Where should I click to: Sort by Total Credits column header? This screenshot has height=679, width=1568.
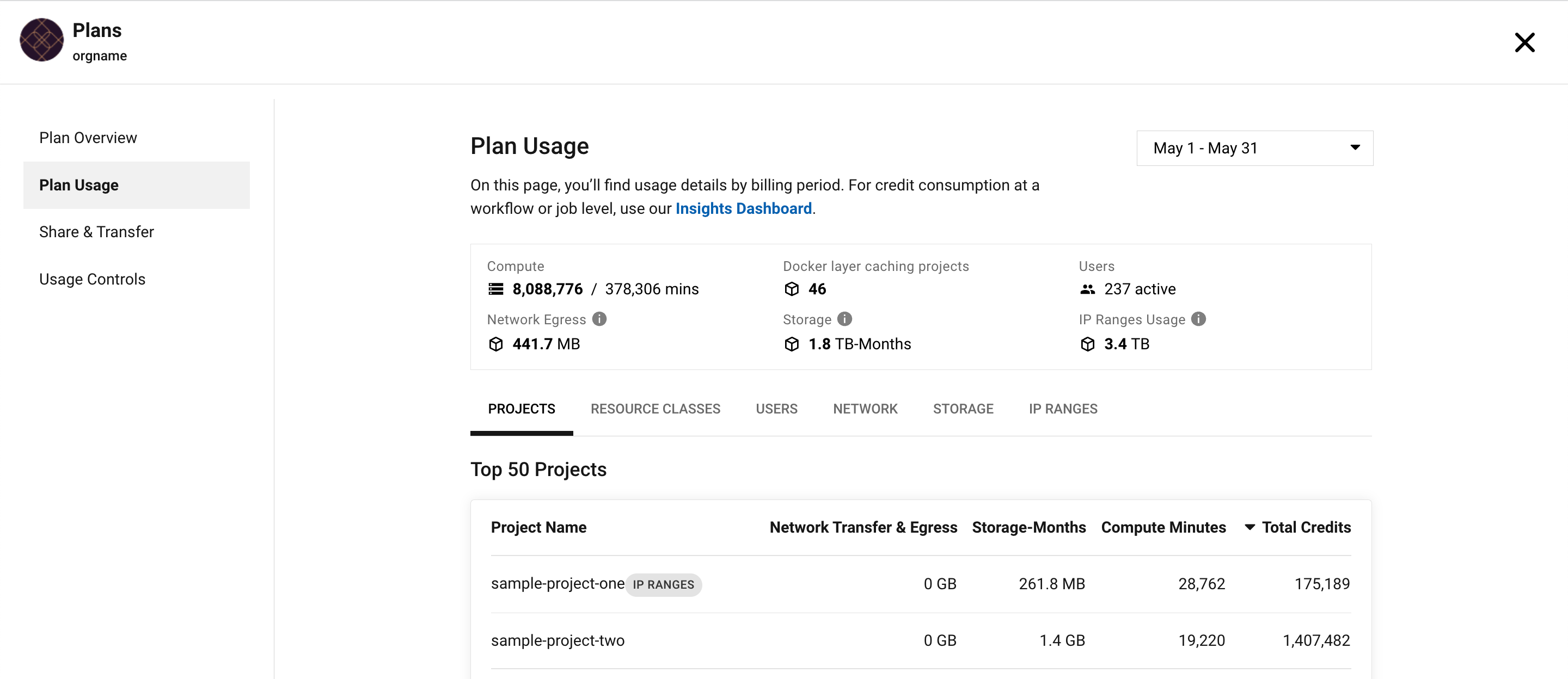point(1306,528)
